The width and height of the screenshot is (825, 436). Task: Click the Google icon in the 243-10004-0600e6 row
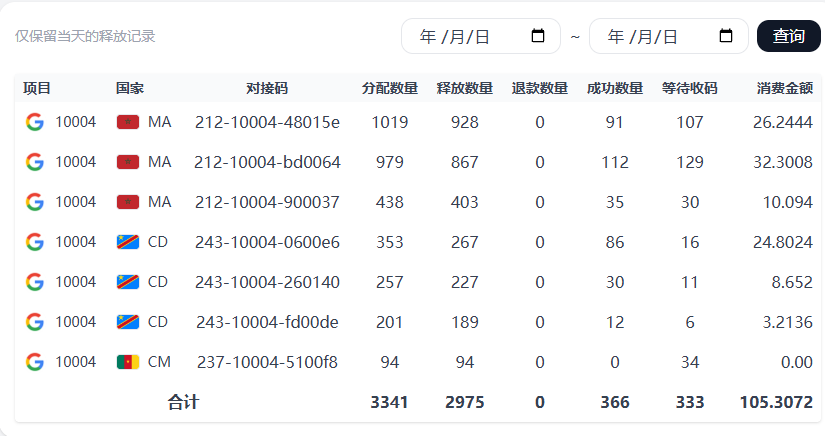35,242
